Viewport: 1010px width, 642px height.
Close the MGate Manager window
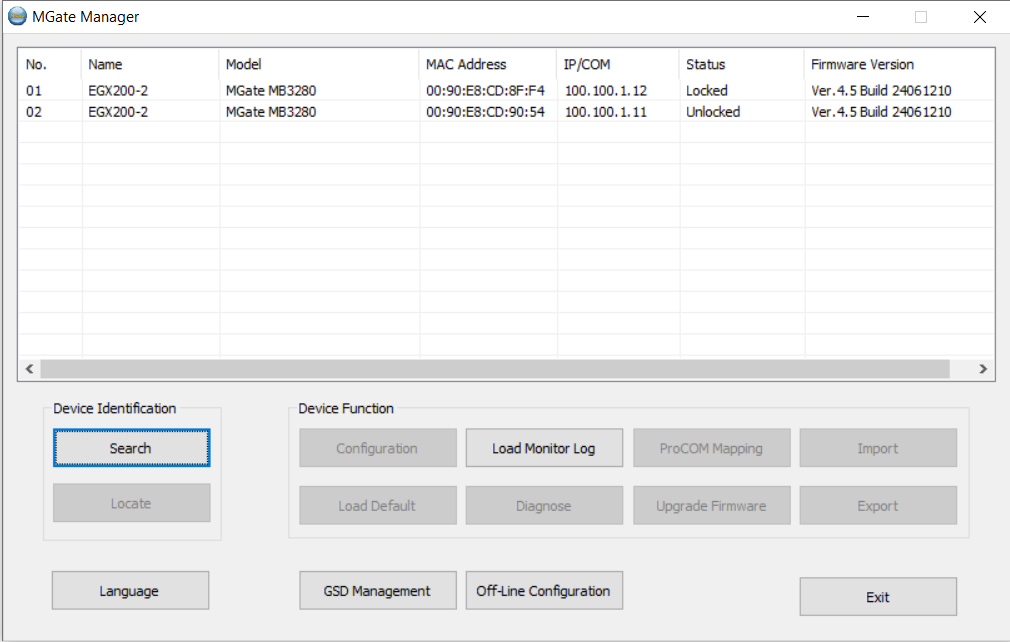pos(980,17)
